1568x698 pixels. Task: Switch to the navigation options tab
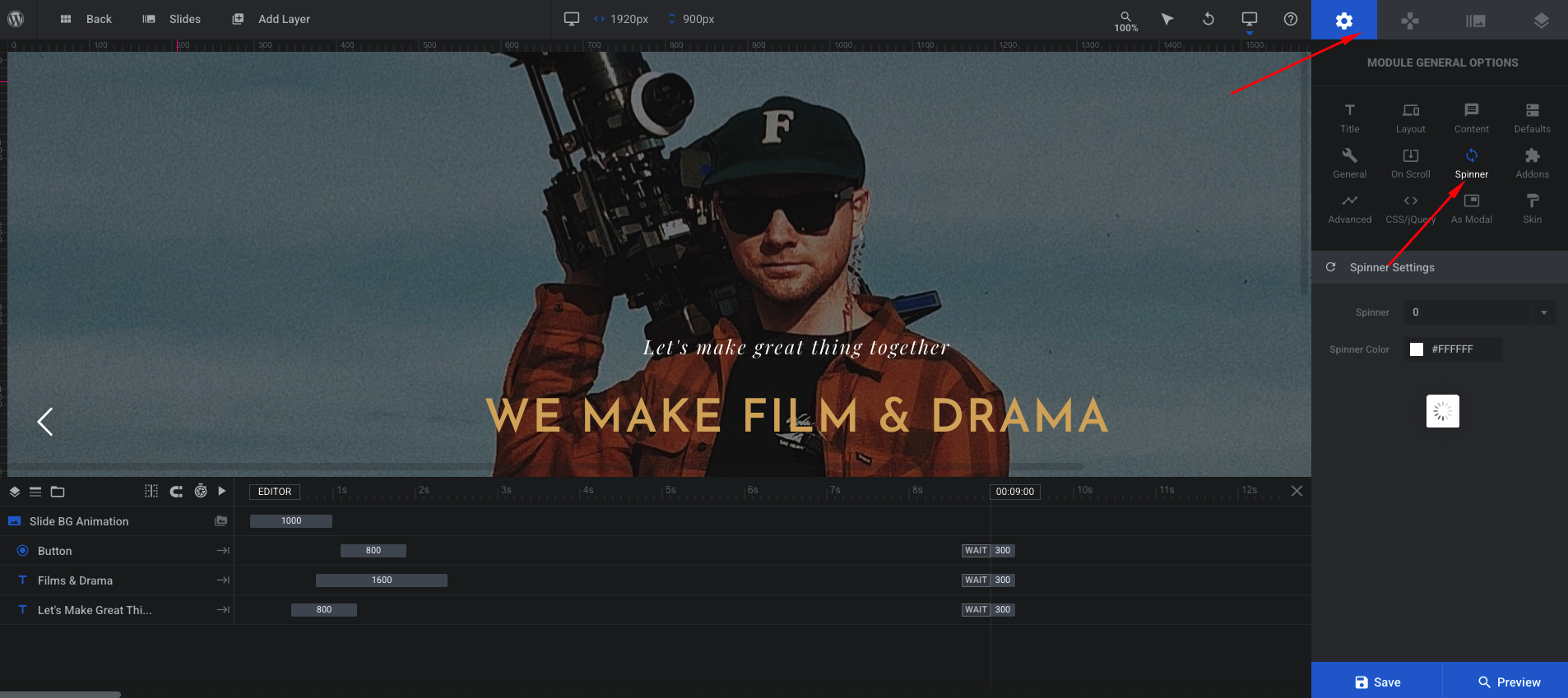coord(1410,20)
